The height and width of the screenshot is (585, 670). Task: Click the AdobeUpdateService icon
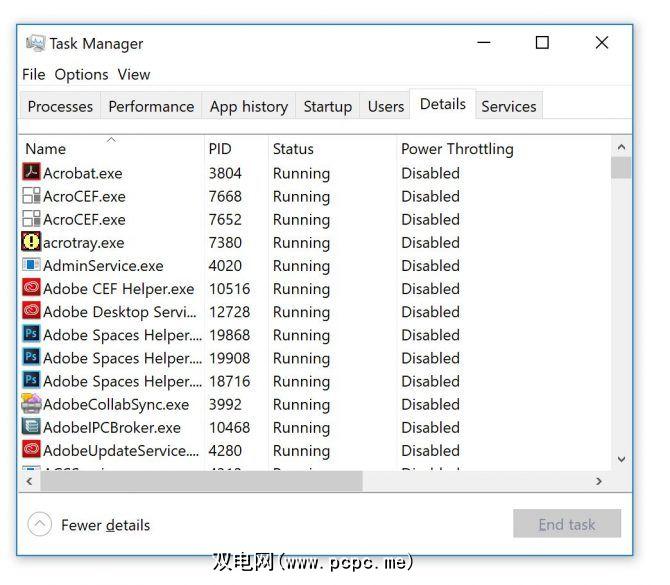click(31, 451)
